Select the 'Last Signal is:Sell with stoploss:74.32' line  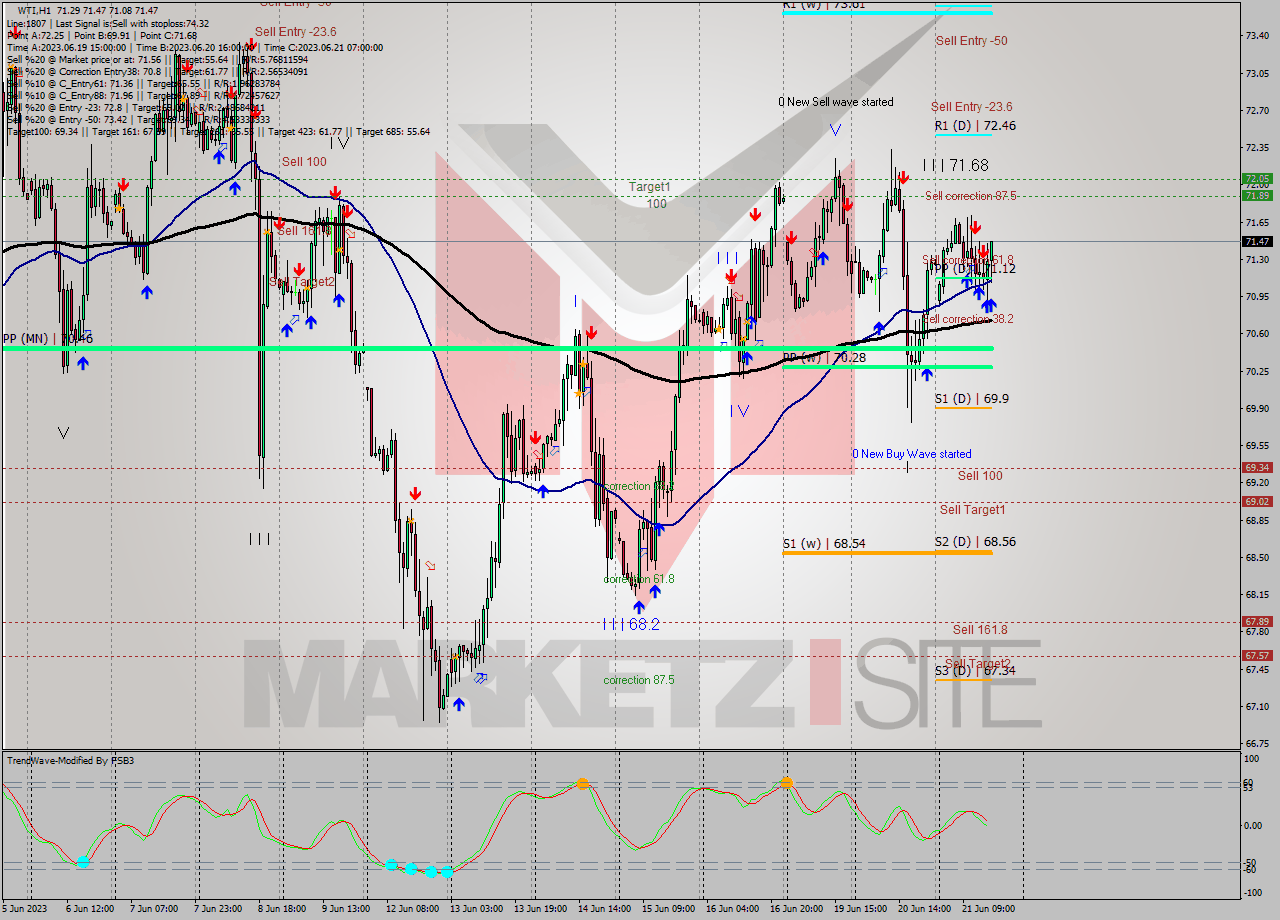[132, 23]
